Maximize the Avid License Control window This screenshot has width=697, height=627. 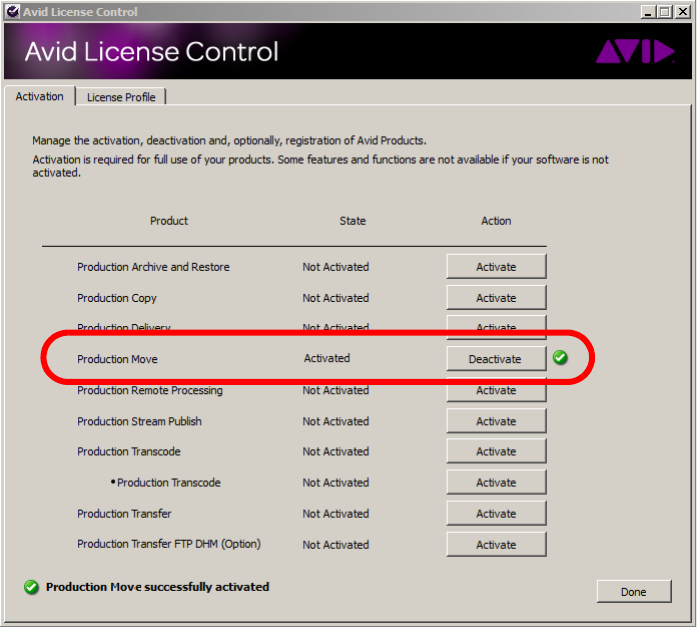click(665, 12)
